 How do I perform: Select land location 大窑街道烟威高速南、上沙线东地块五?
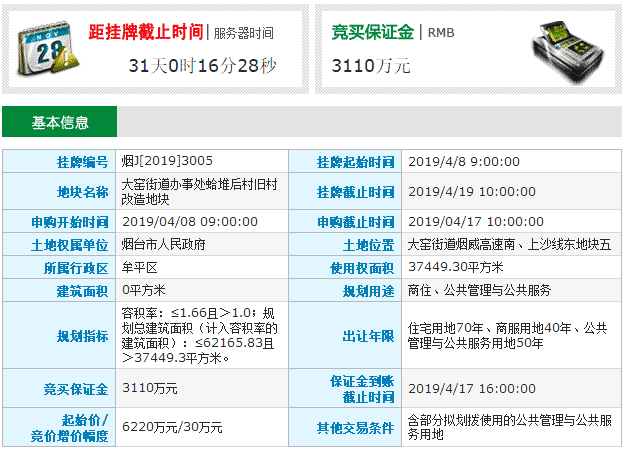click(x=509, y=244)
